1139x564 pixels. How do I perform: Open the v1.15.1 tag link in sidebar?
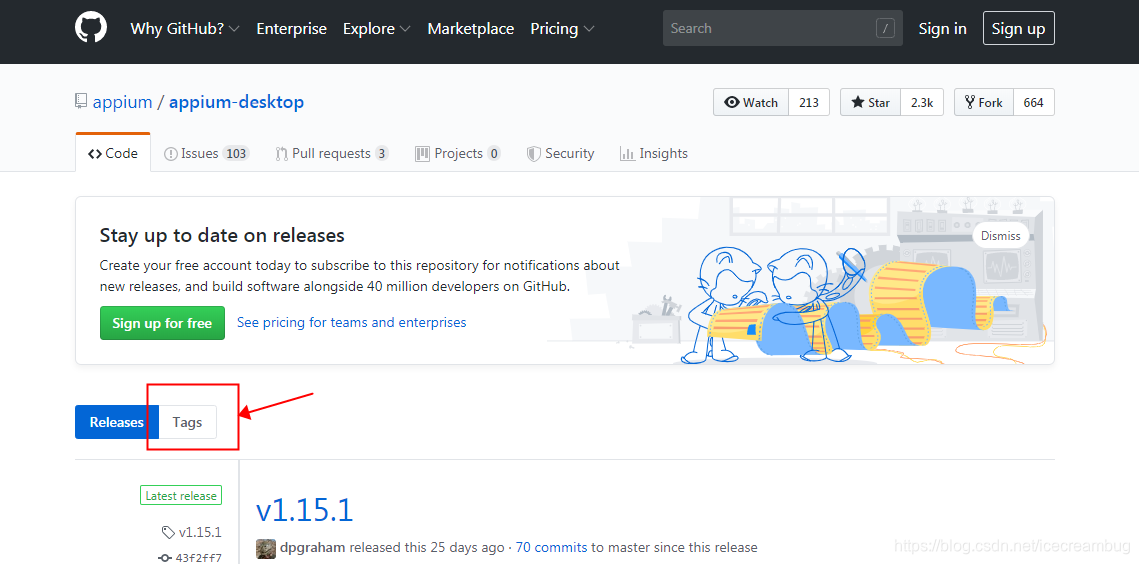[191, 532]
